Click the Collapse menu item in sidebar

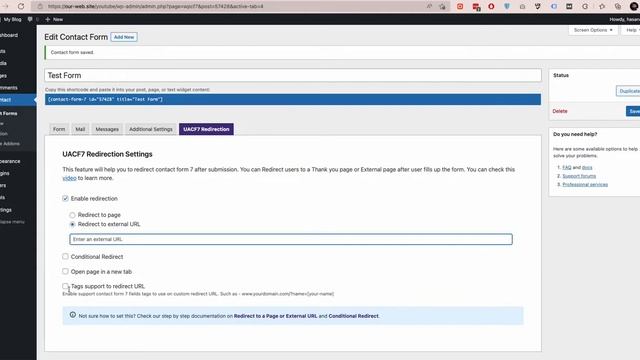tap(12, 222)
